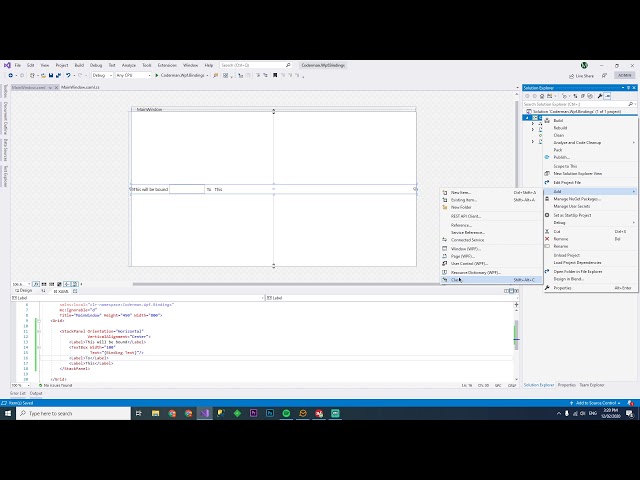Viewport: 640px width, 480px height.
Task: Click the Navigate Backward toolbar icon
Action: (10, 76)
